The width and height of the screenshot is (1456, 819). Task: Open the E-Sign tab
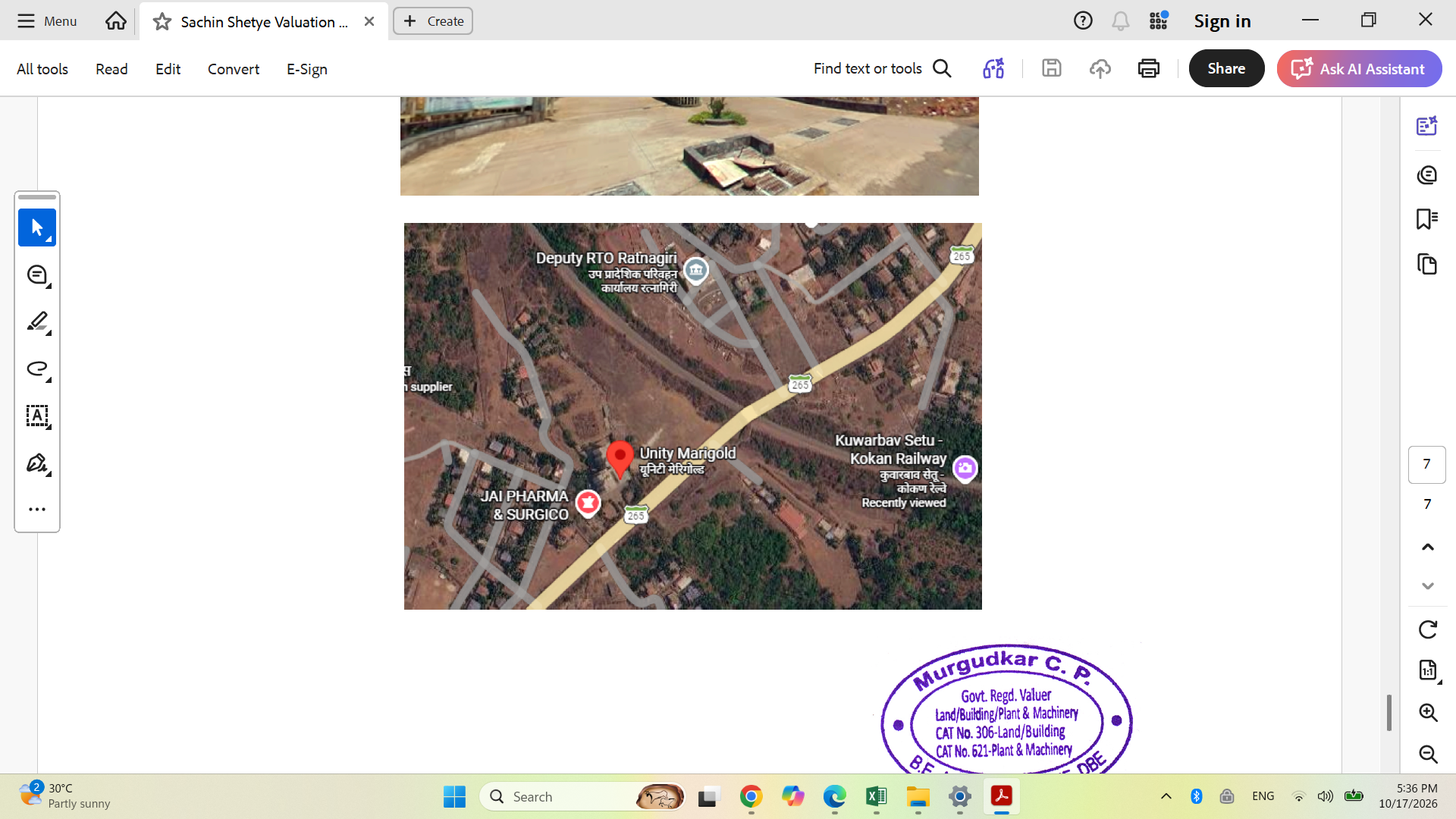coord(307,69)
